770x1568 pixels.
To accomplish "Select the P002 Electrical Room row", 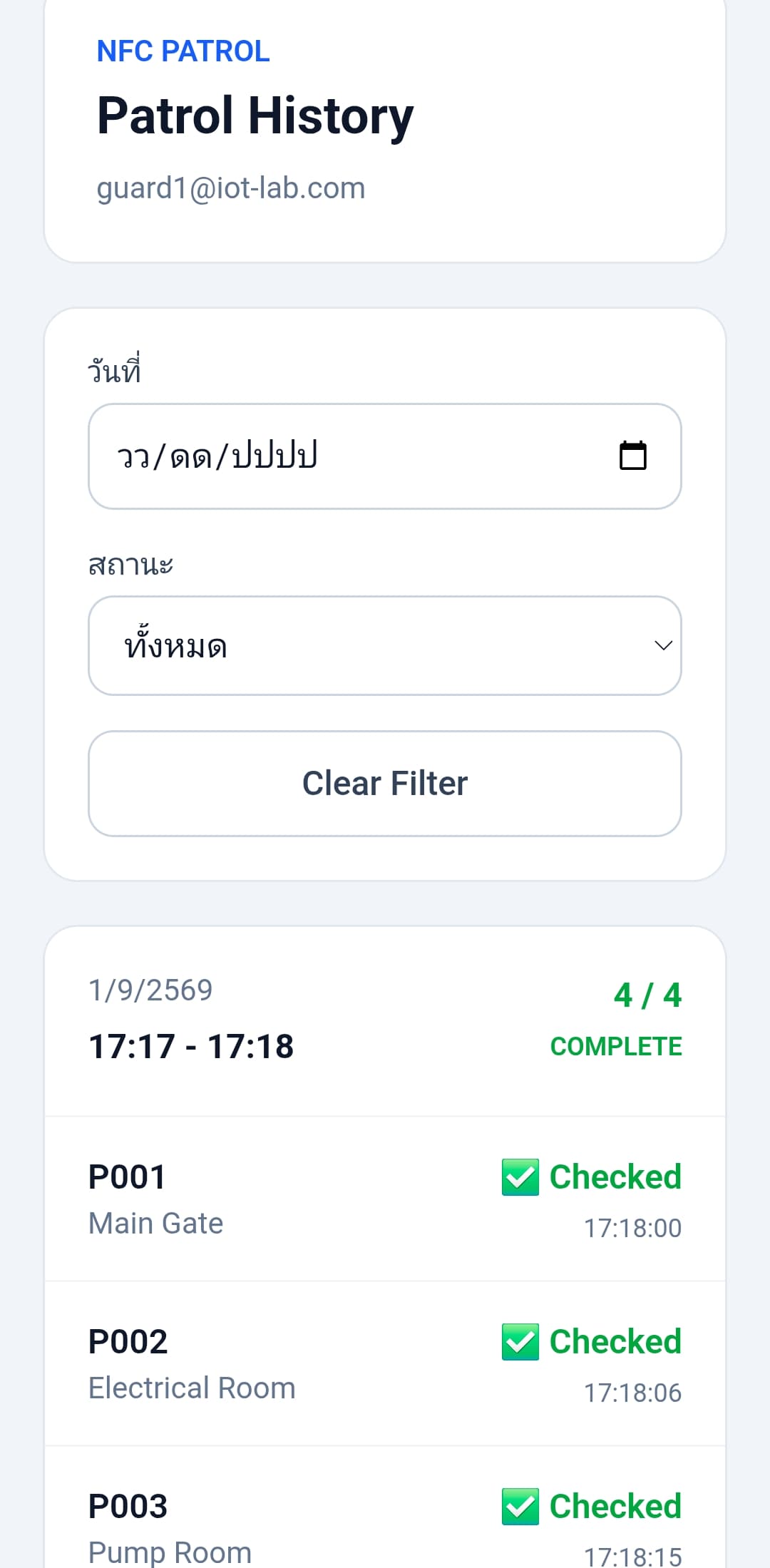I will (385, 1364).
